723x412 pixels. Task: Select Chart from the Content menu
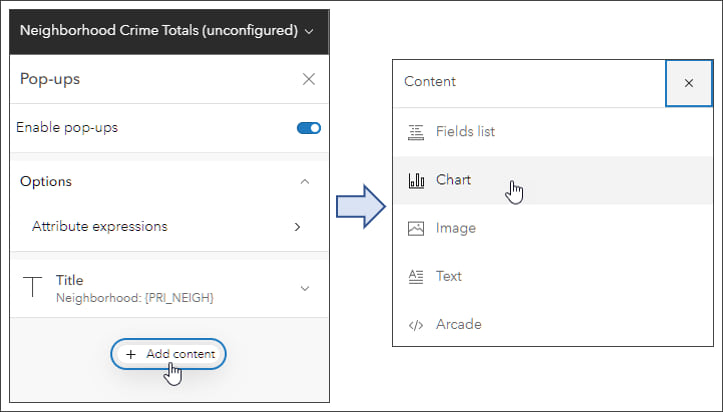[453, 180]
